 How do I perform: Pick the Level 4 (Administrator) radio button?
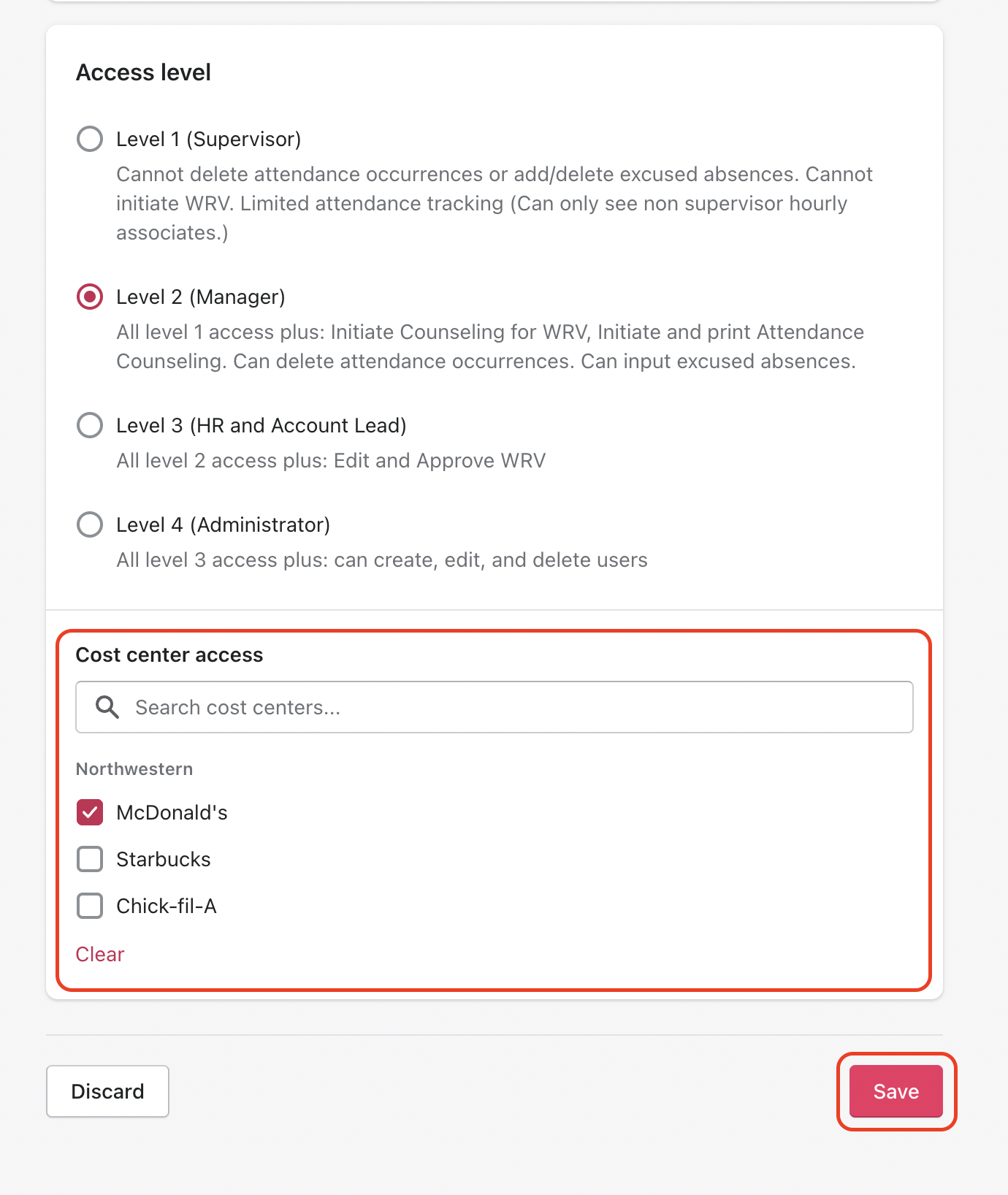[90, 524]
